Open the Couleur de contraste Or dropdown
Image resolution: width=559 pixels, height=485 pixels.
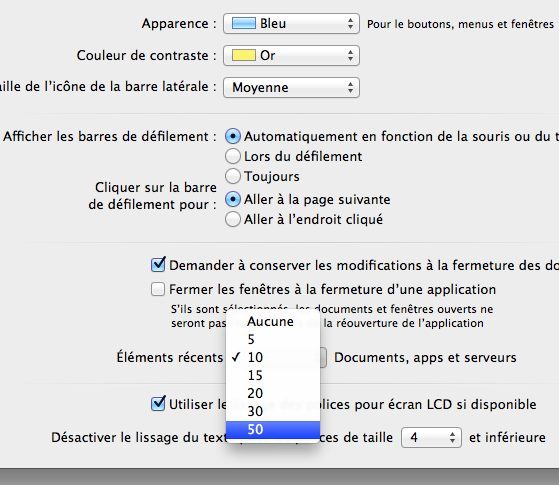point(291,56)
